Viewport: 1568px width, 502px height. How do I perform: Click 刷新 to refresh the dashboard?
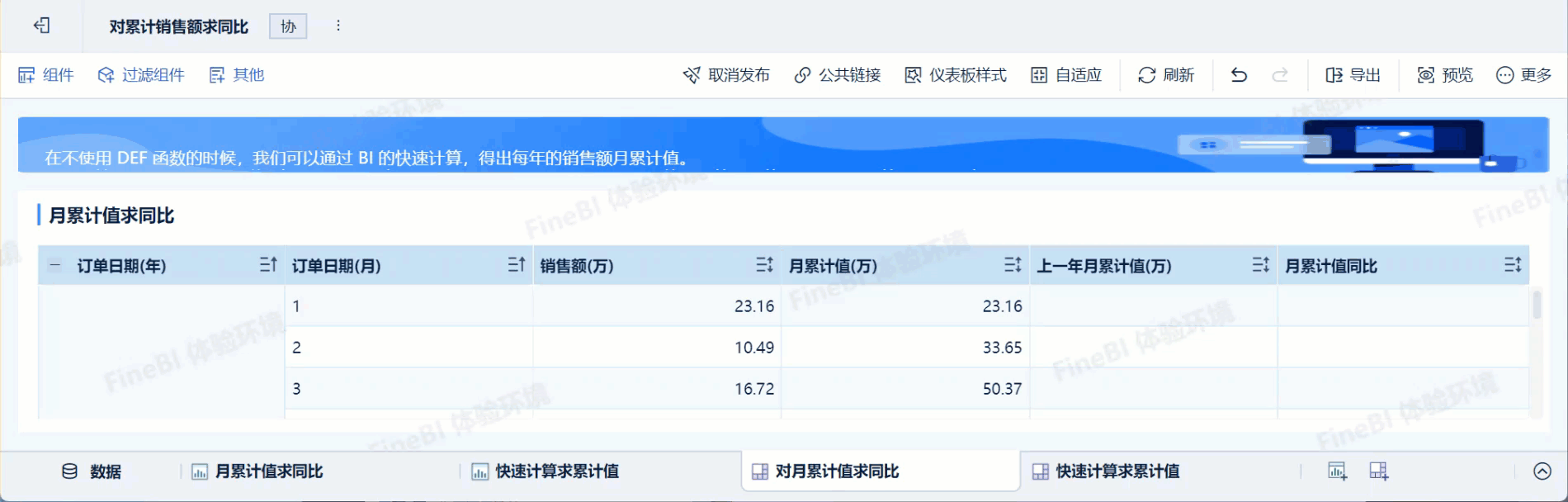1166,75
